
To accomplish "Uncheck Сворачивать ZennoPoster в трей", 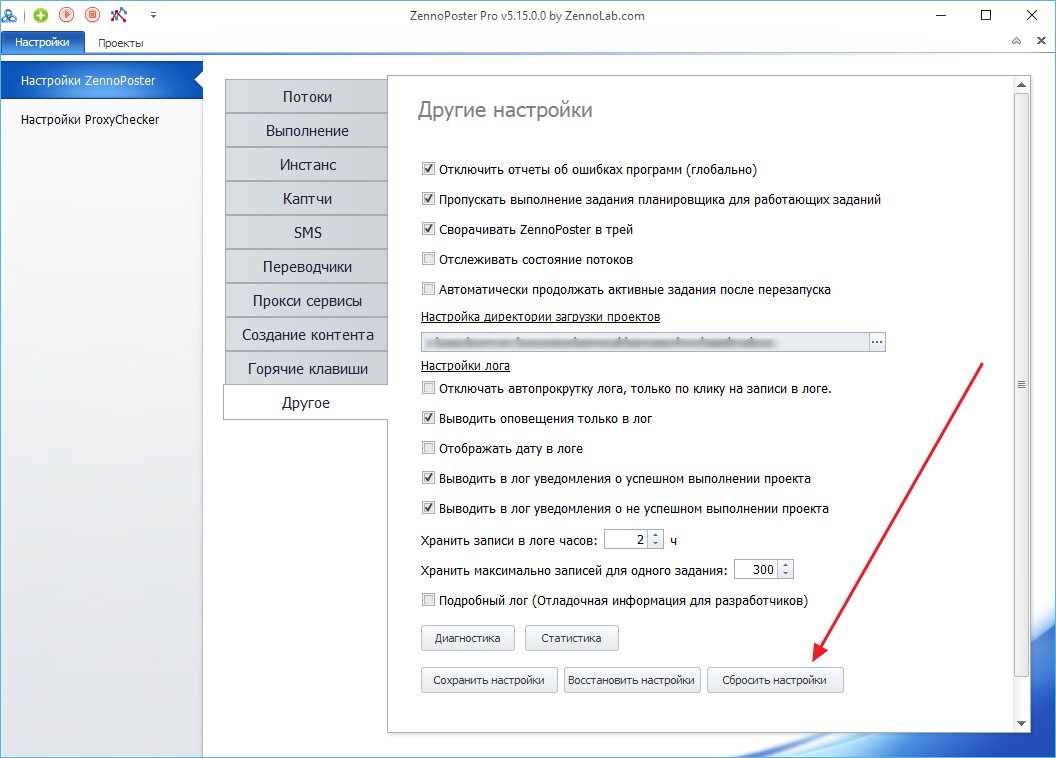I will point(428,229).
